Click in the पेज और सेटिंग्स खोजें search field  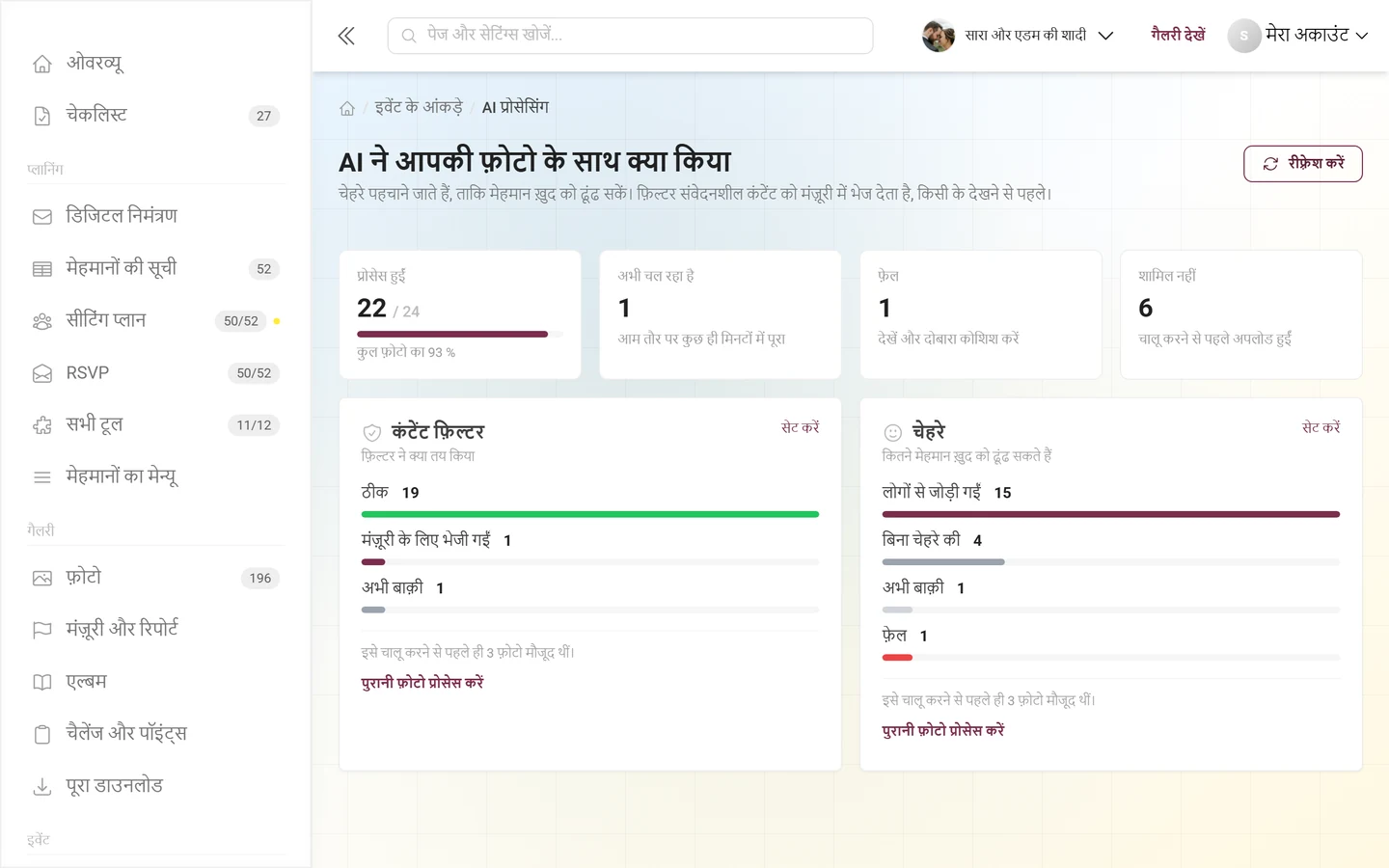pyautogui.click(x=631, y=36)
